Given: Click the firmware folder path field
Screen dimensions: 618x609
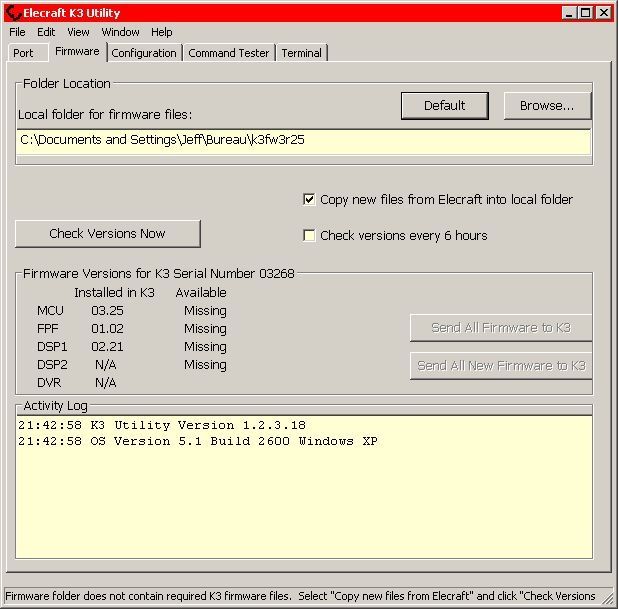Looking at the screenshot, I should (303, 142).
